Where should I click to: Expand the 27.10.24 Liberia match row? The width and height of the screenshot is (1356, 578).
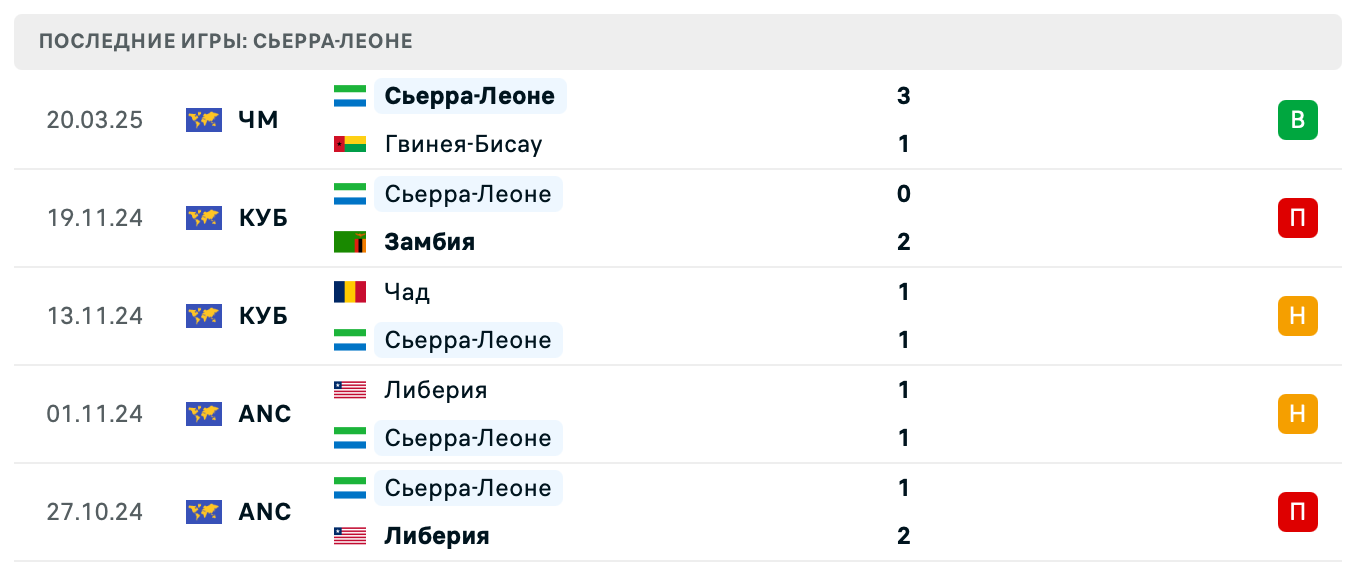(700, 512)
